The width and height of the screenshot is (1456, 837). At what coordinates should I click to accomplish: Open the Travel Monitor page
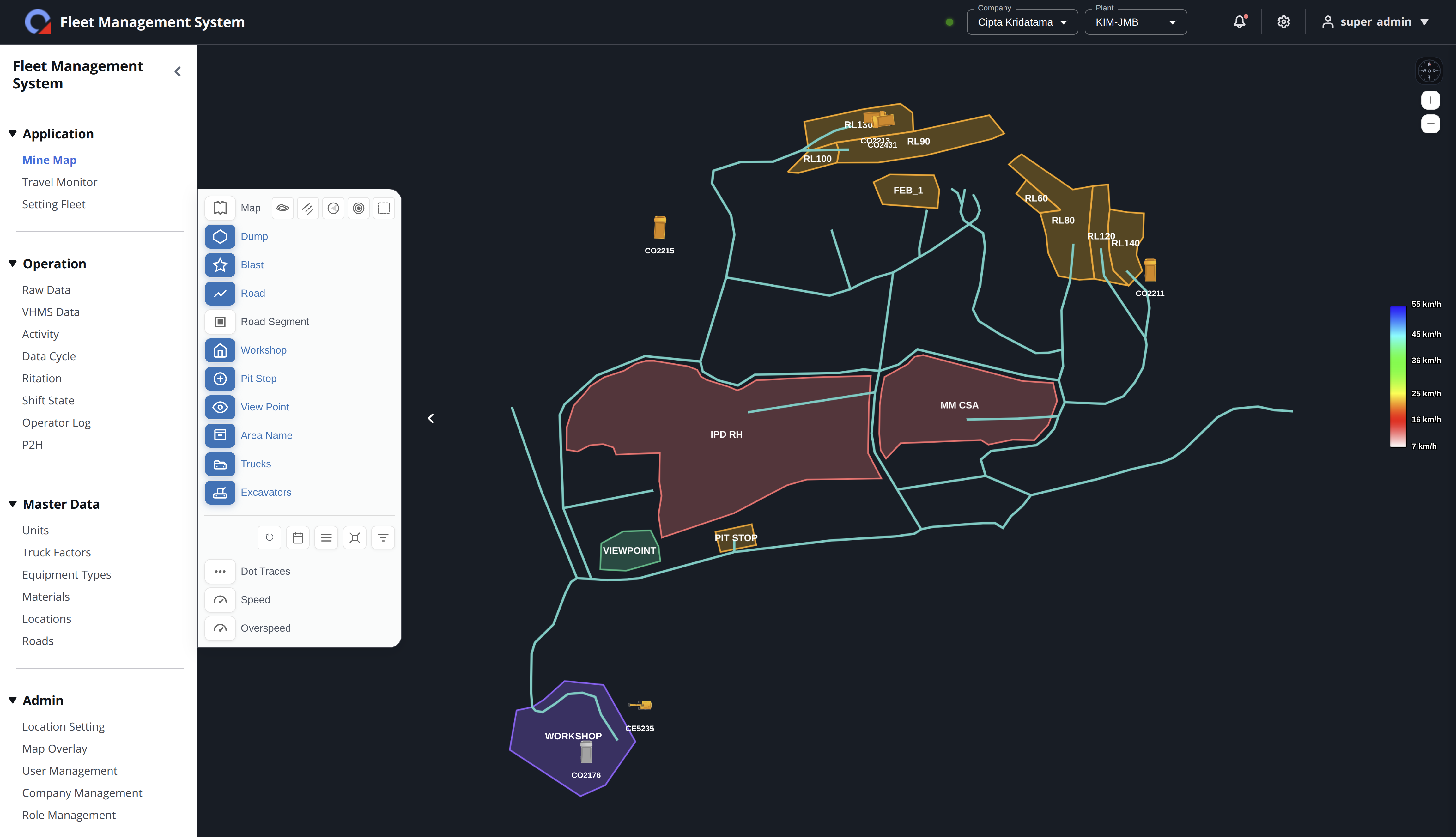[x=59, y=182]
